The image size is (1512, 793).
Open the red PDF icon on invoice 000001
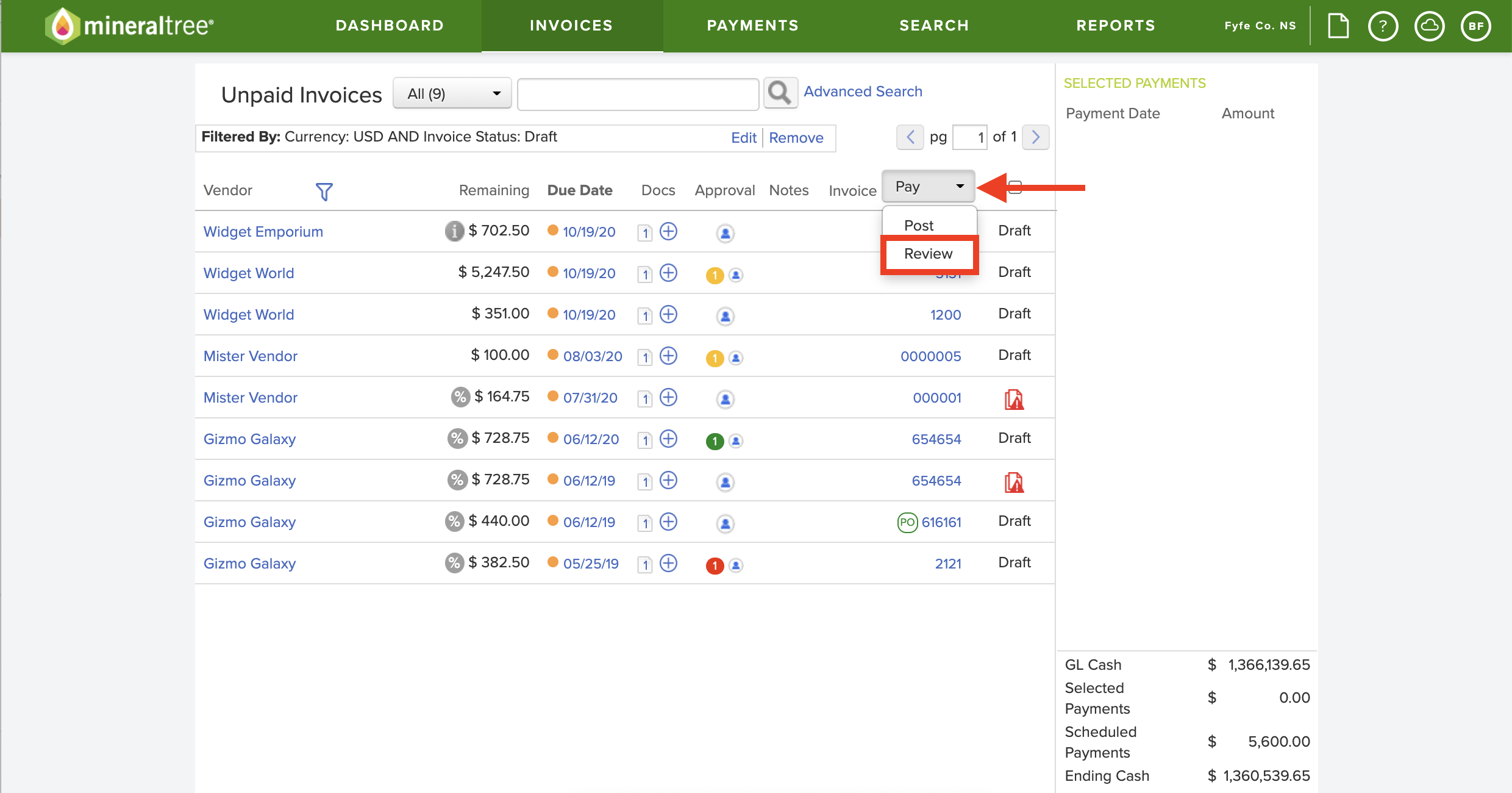[1014, 400]
